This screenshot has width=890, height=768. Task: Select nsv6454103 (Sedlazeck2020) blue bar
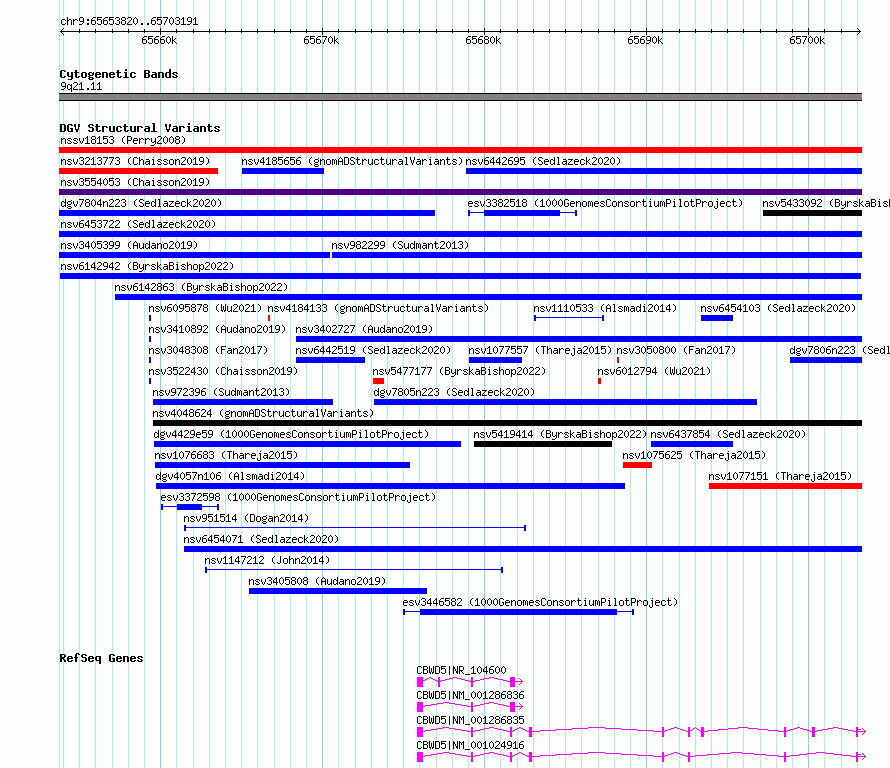pos(717,318)
